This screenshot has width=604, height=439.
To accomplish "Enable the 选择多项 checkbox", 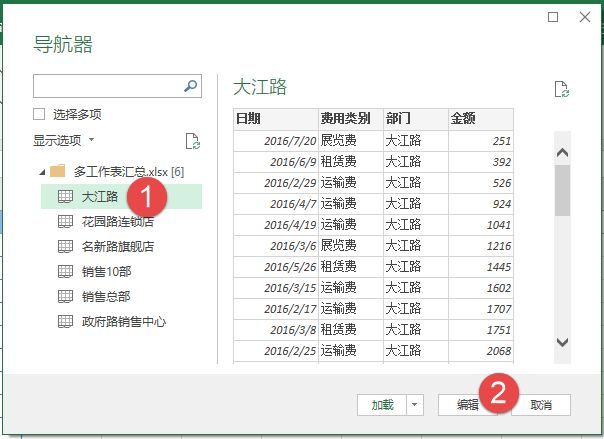I will tap(39, 114).
